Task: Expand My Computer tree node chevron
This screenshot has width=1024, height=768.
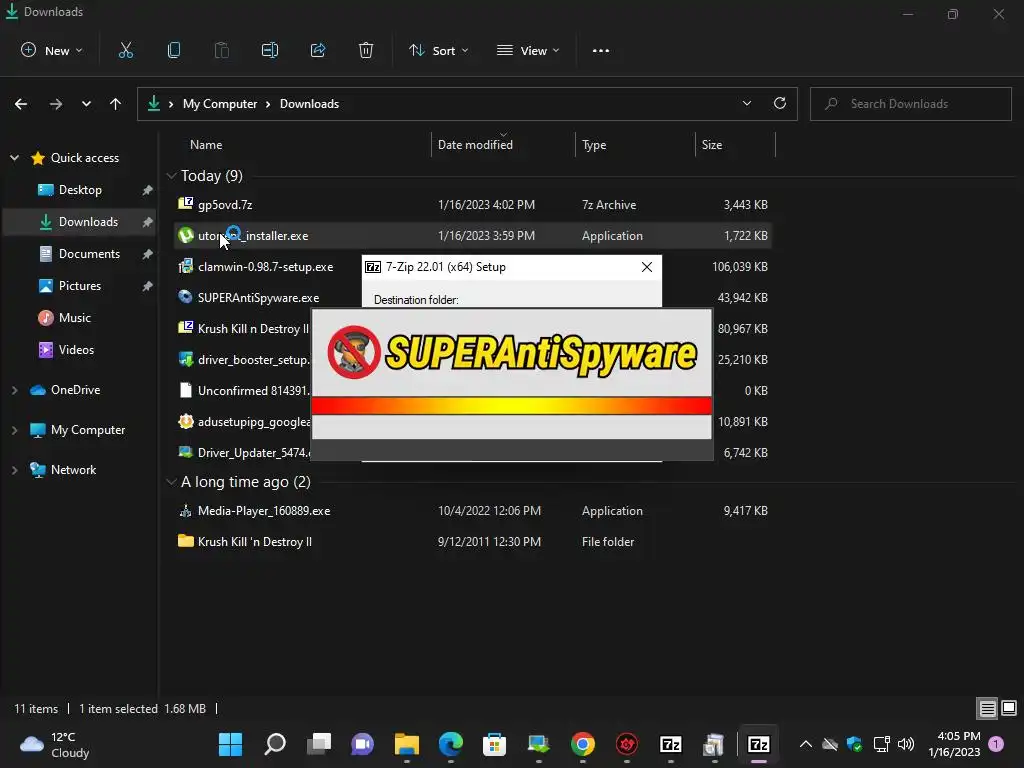Action: point(14,430)
